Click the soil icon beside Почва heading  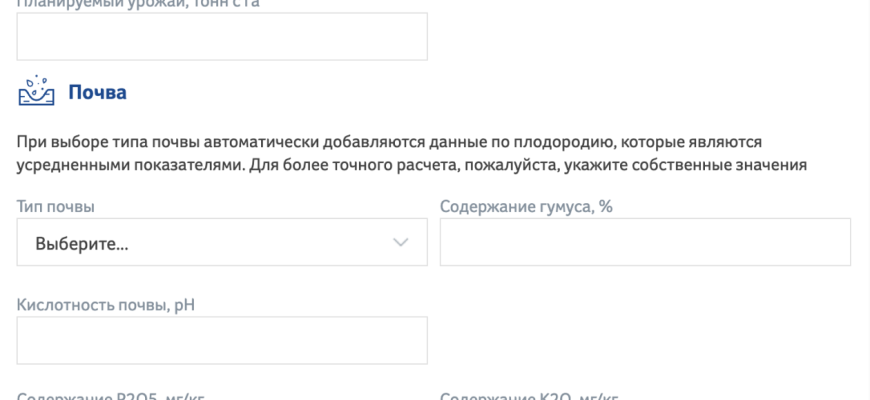tap(35, 92)
